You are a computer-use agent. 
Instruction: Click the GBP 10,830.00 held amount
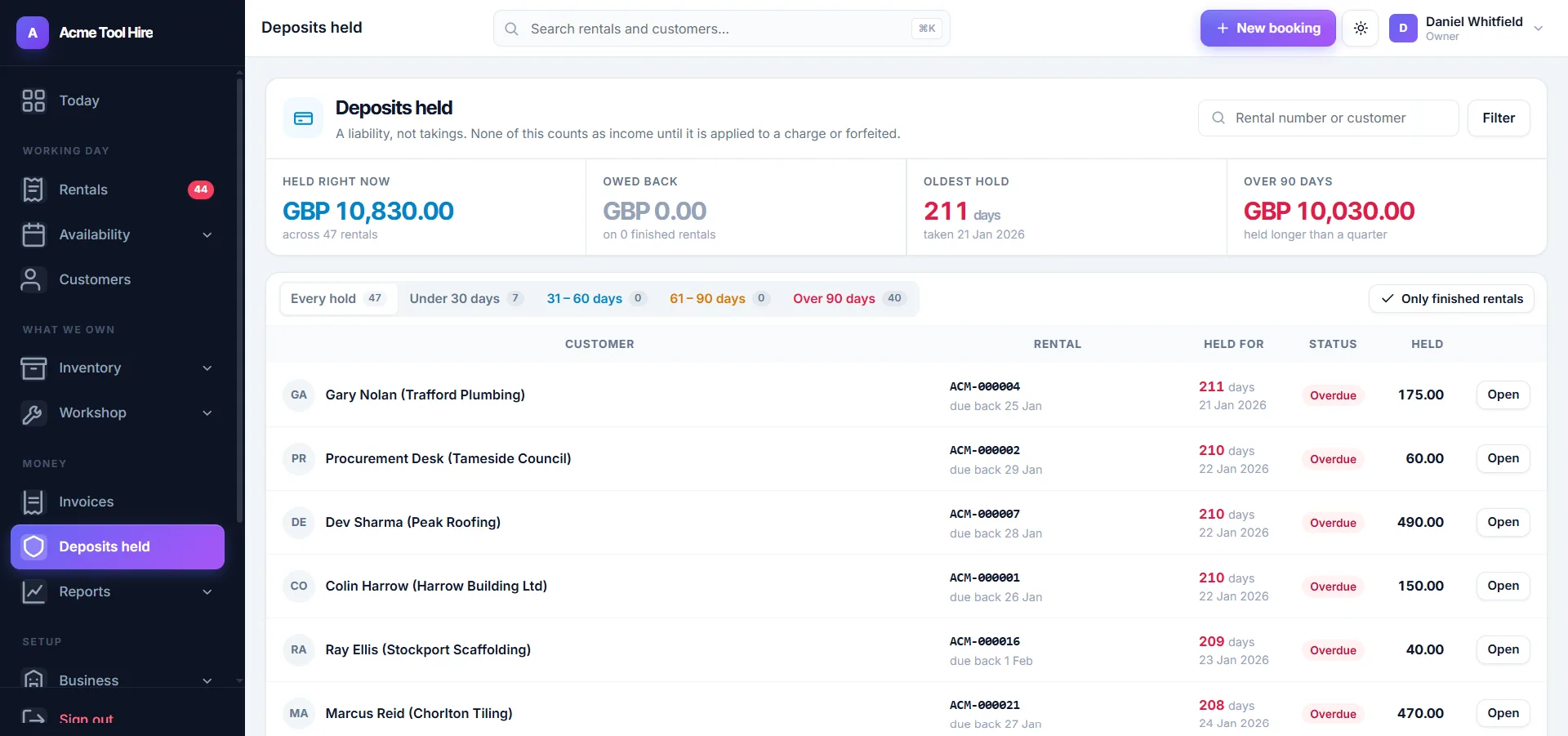pos(368,211)
